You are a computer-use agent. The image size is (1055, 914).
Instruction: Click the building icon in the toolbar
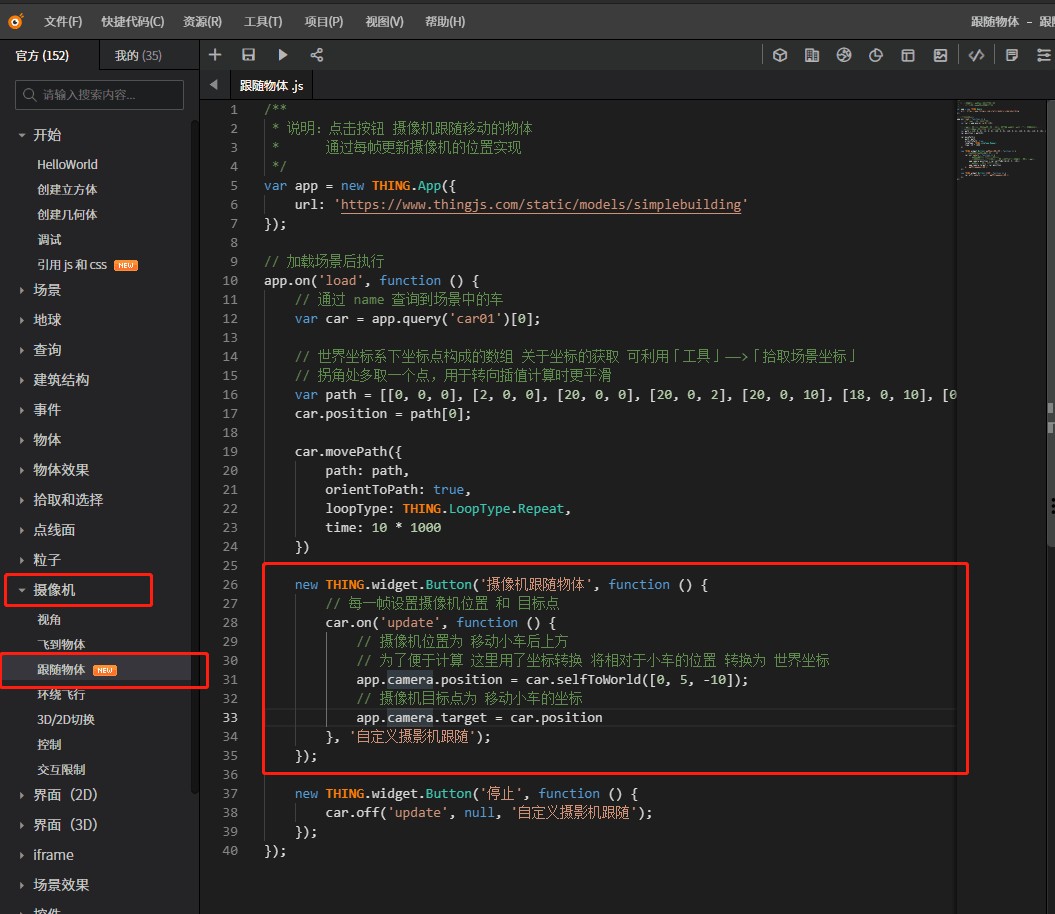click(x=812, y=55)
